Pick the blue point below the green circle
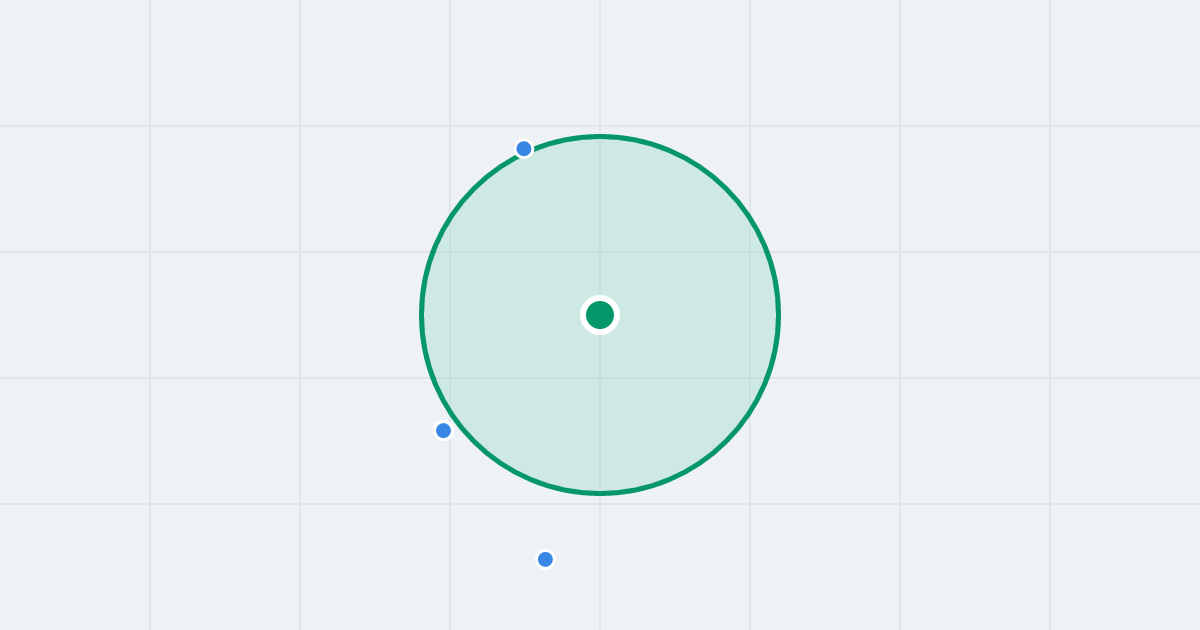The height and width of the screenshot is (630, 1200). pos(545,559)
